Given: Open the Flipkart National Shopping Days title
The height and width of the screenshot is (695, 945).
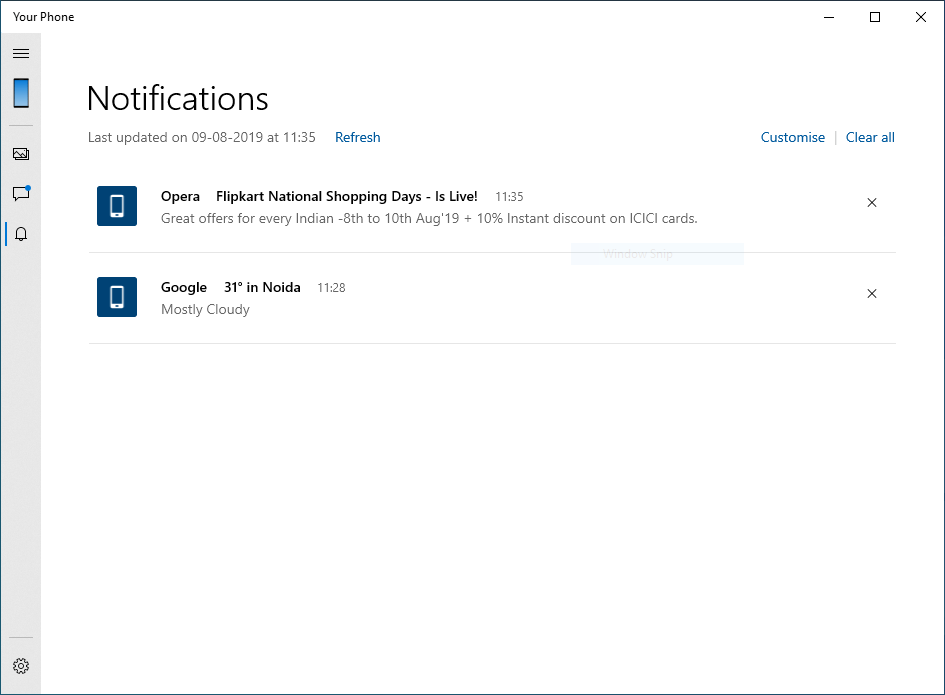Looking at the screenshot, I should (346, 197).
